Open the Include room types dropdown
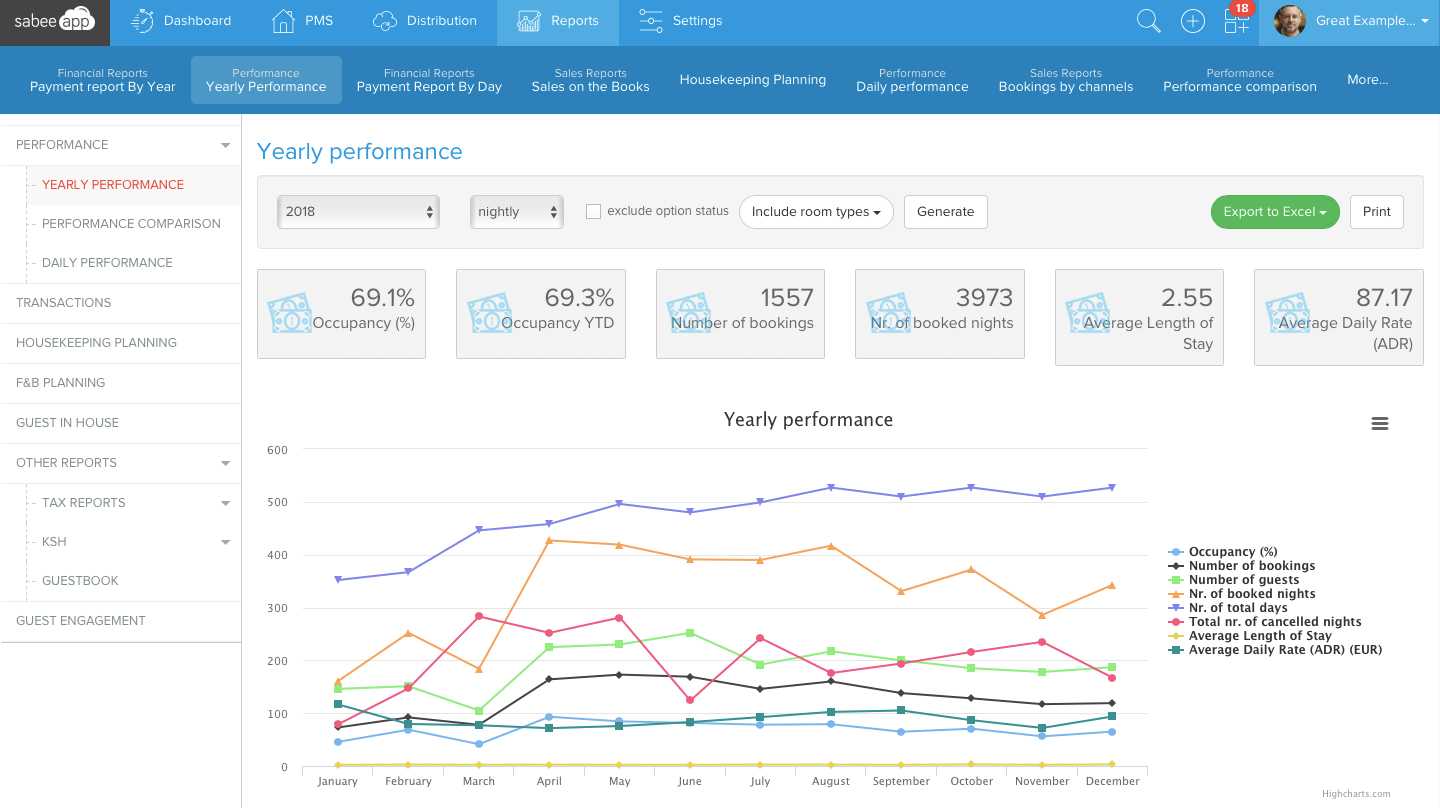Viewport: 1440px width, 808px height. (816, 212)
